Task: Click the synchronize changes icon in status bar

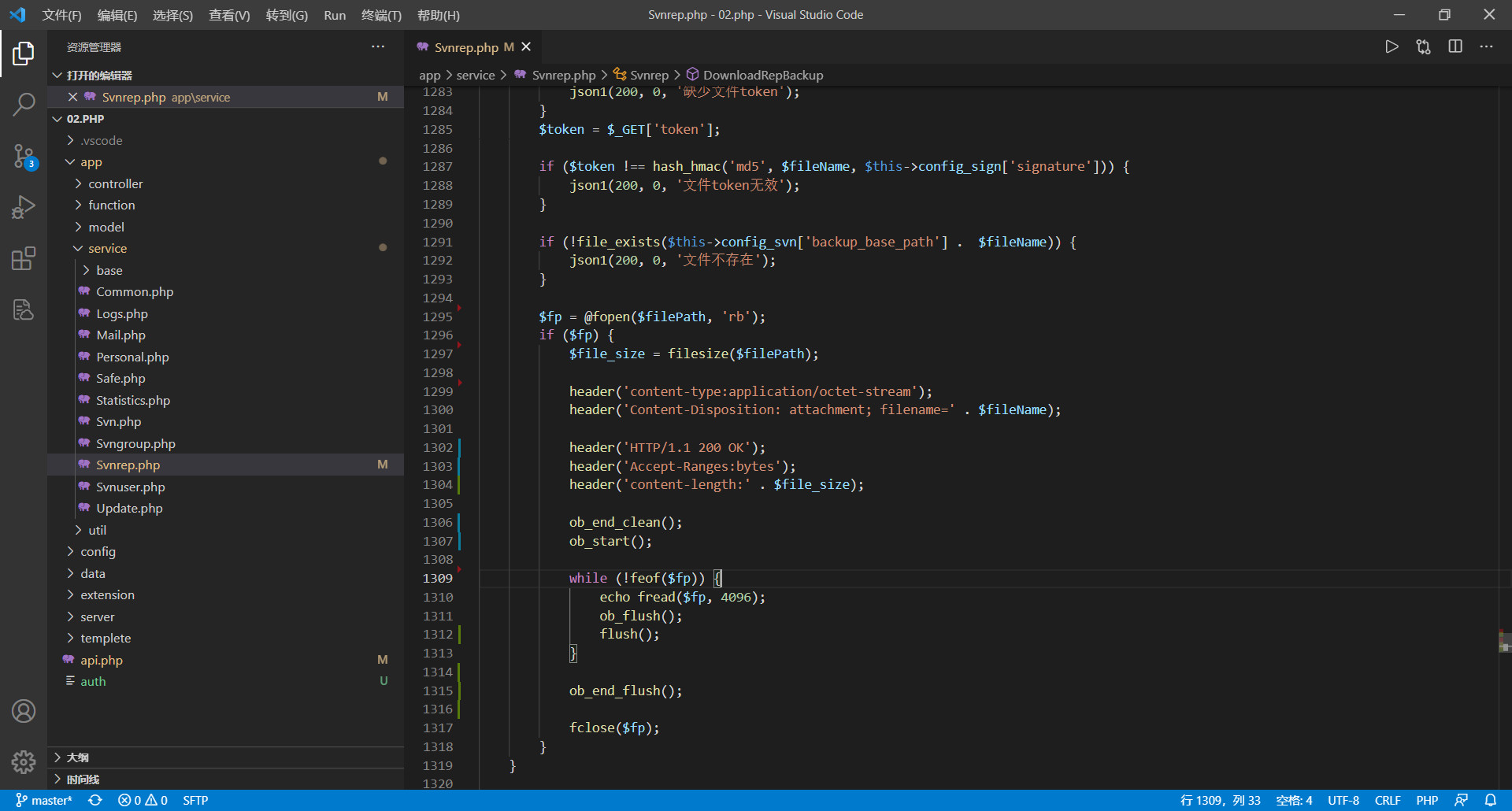Action: [95, 800]
